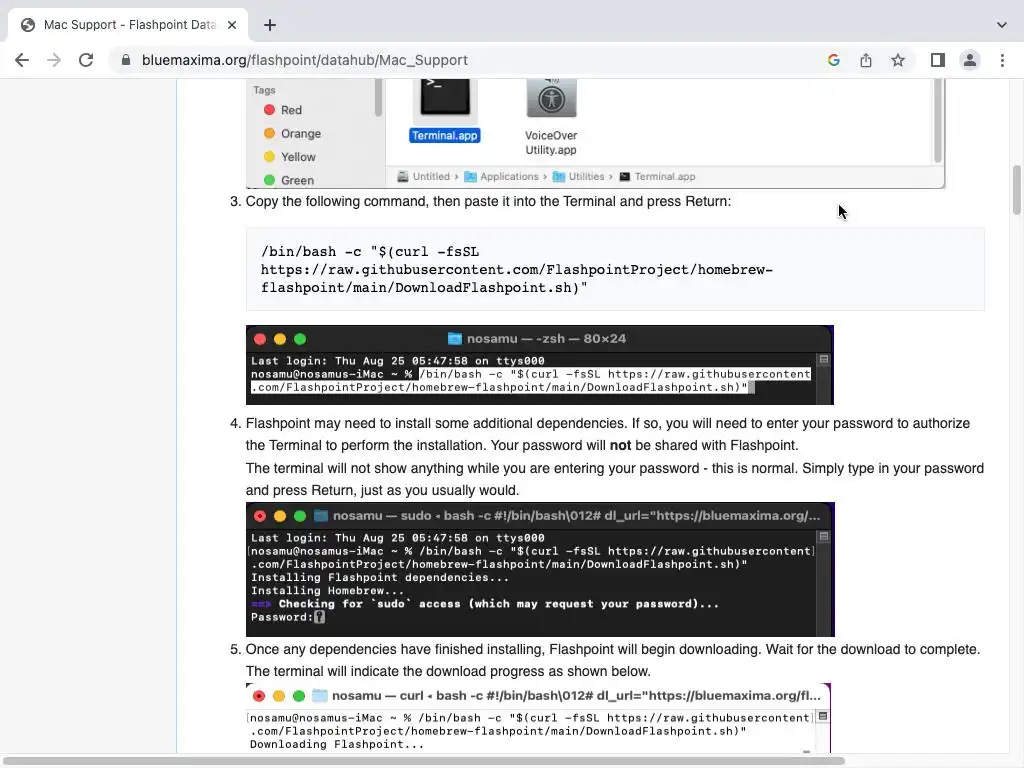Click the 'Password:' prompt in terminal image

pos(281,617)
